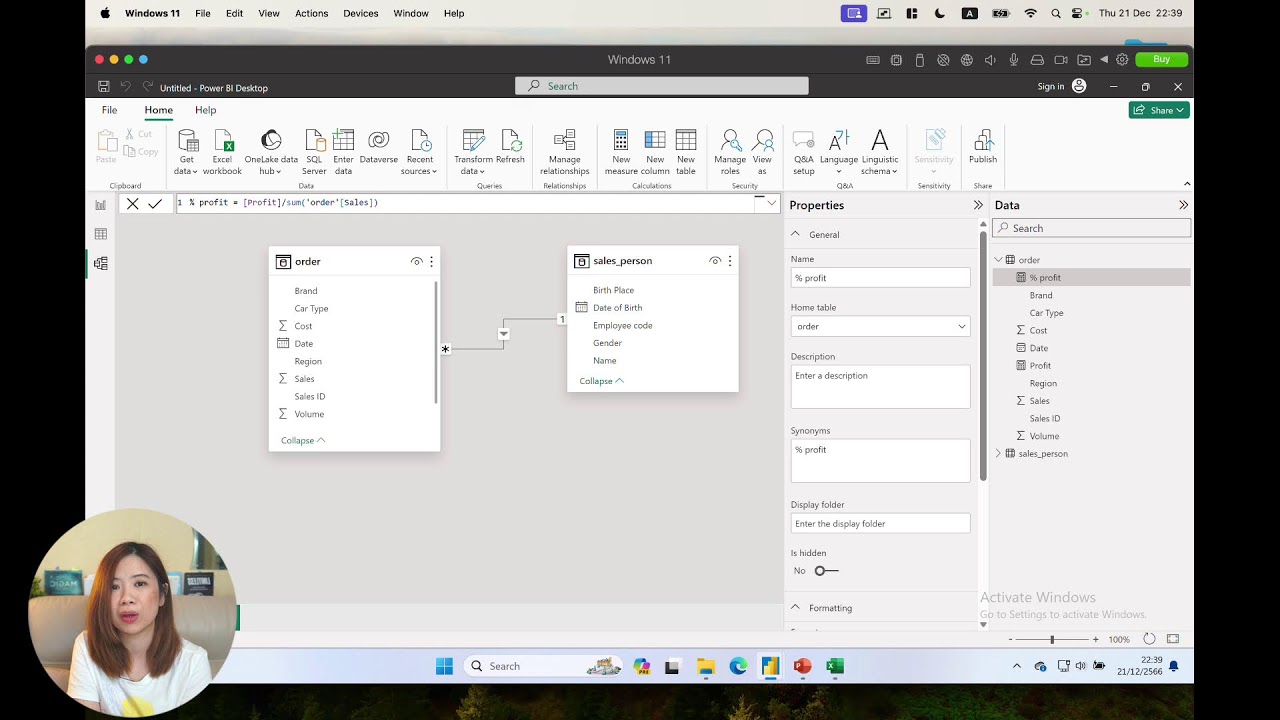Publish the report
This screenshot has width=1280, height=720.
pyautogui.click(x=983, y=146)
